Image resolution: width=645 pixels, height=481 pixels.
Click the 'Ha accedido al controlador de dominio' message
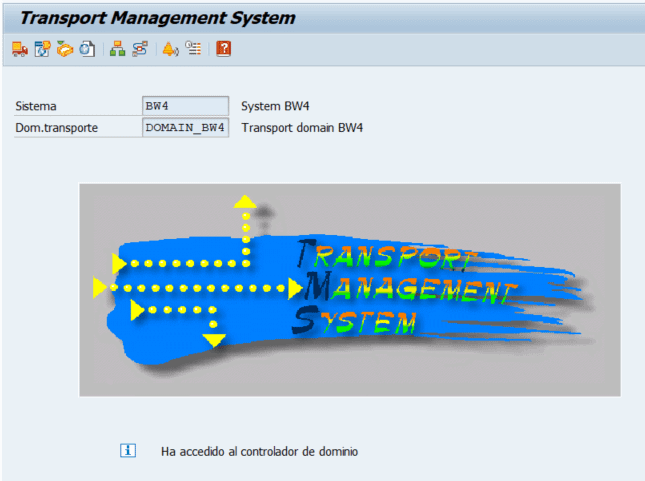(x=259, y=452)
